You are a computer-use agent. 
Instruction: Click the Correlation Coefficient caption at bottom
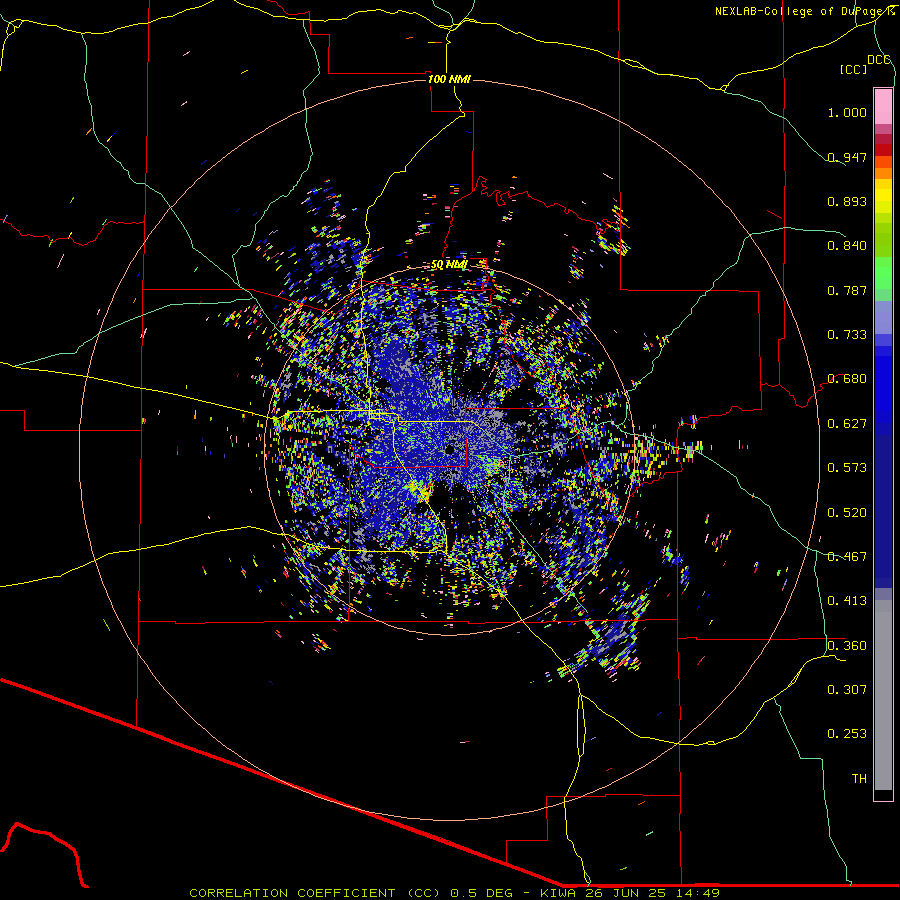455,893
